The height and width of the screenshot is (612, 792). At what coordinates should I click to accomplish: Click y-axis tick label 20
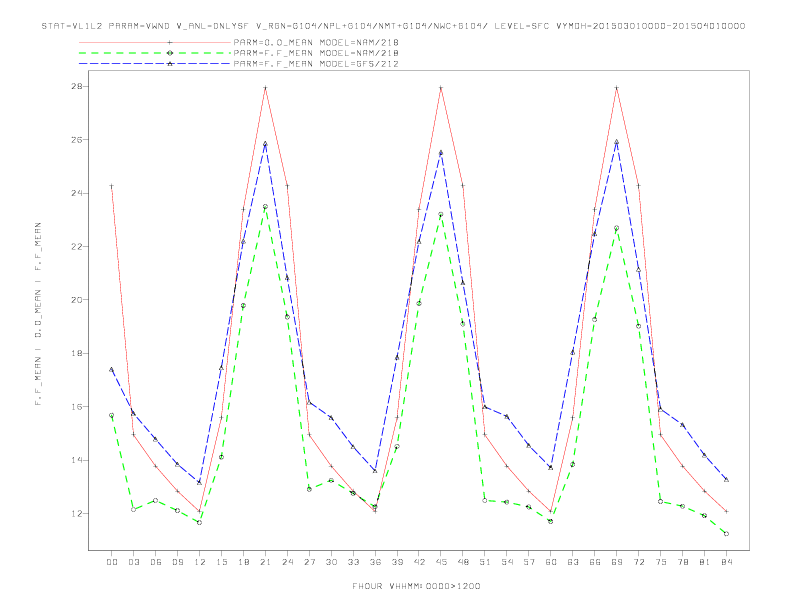click(77, 300)
